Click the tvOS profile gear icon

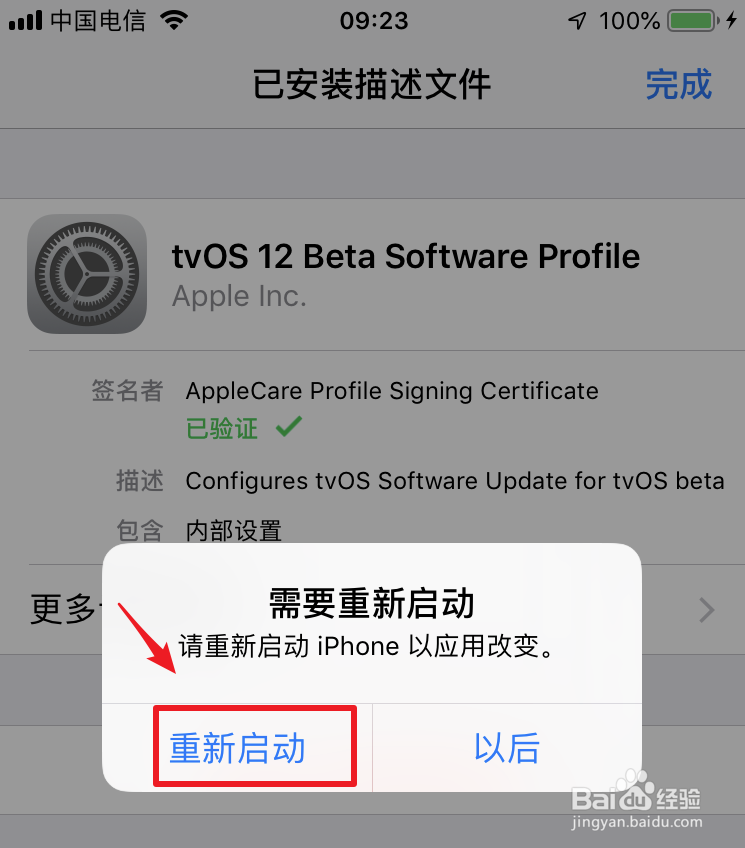[x=87, y=274]
